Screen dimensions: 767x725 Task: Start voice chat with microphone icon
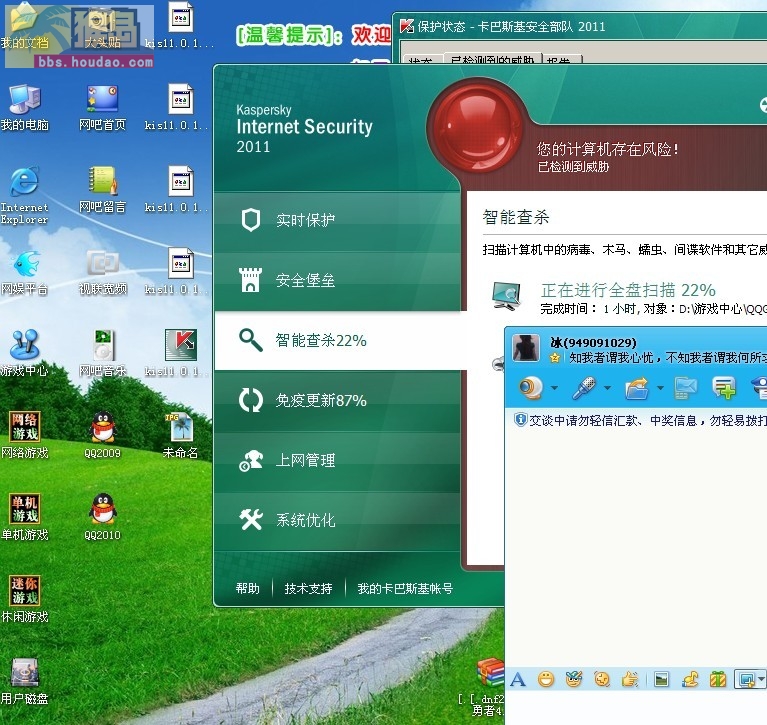click(x=584, y=388)
